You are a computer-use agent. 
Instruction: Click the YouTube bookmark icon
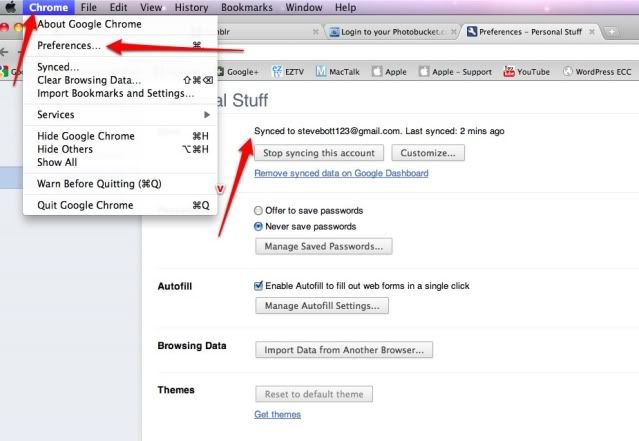(509, 71)
